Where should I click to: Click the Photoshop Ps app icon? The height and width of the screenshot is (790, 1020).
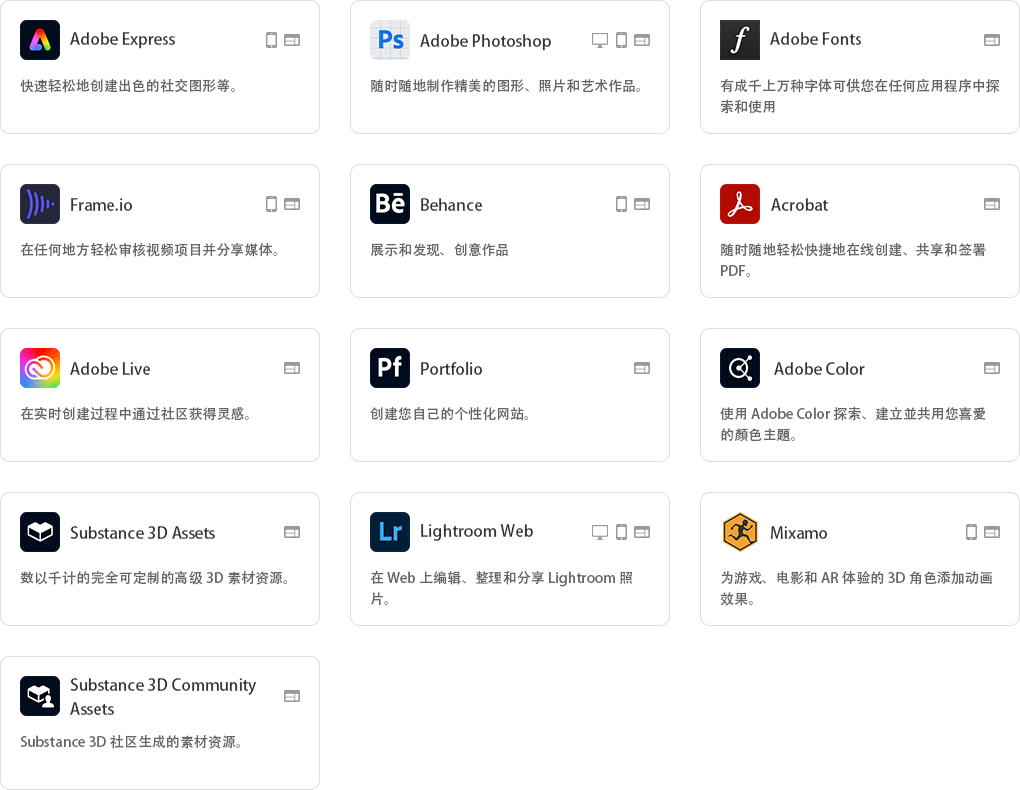tap(390, 40)
